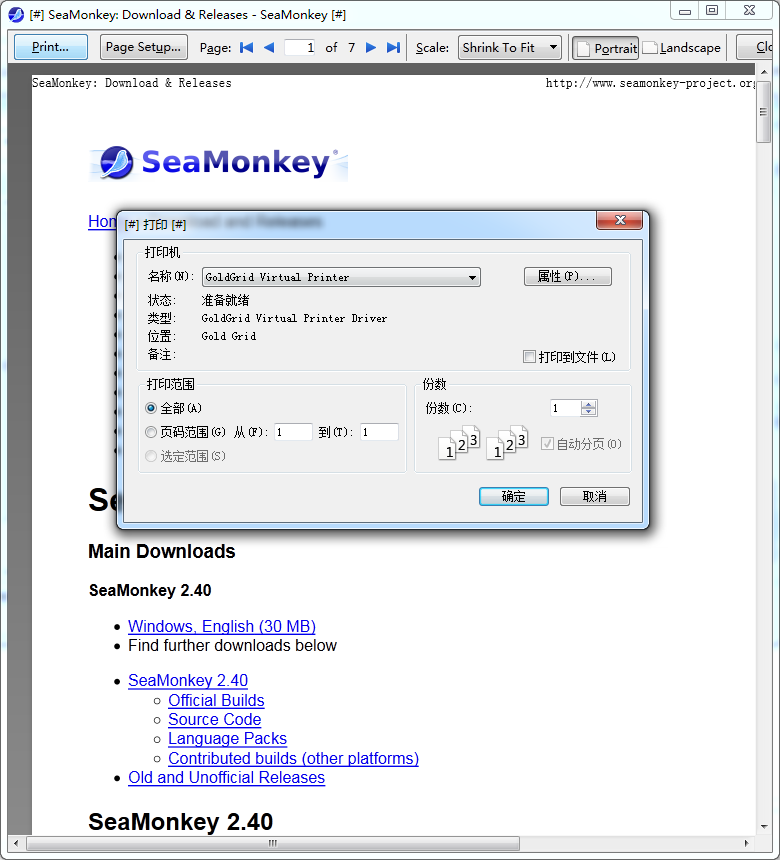Click the page number input field

click(x=299, y=47)
